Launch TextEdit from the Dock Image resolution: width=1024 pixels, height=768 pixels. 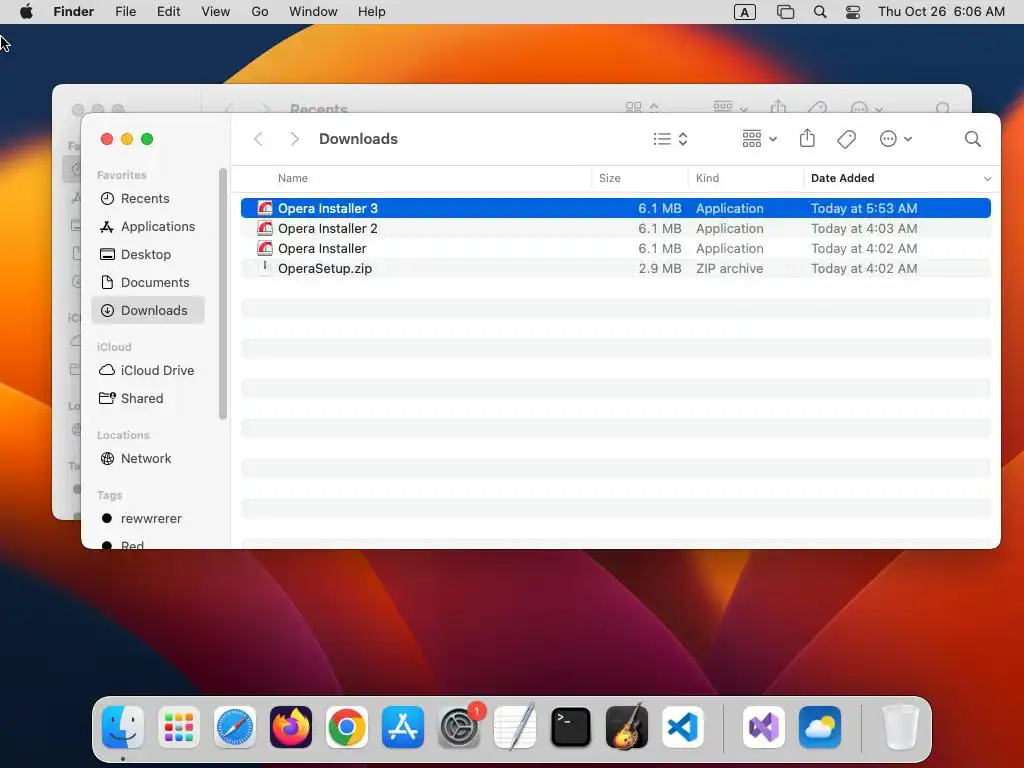(x=515, y=727)
